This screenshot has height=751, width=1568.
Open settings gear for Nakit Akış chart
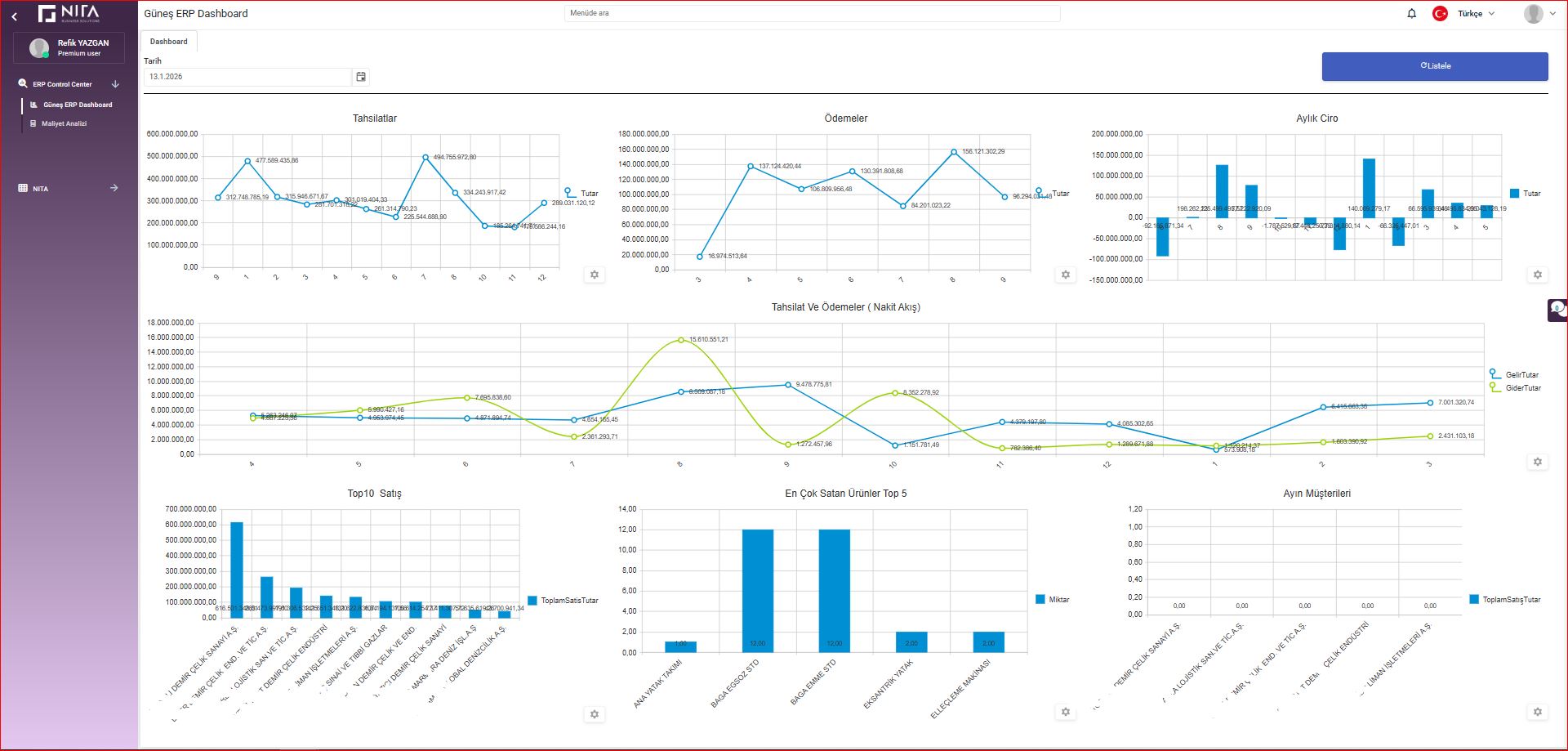[x=1537, y=462]
